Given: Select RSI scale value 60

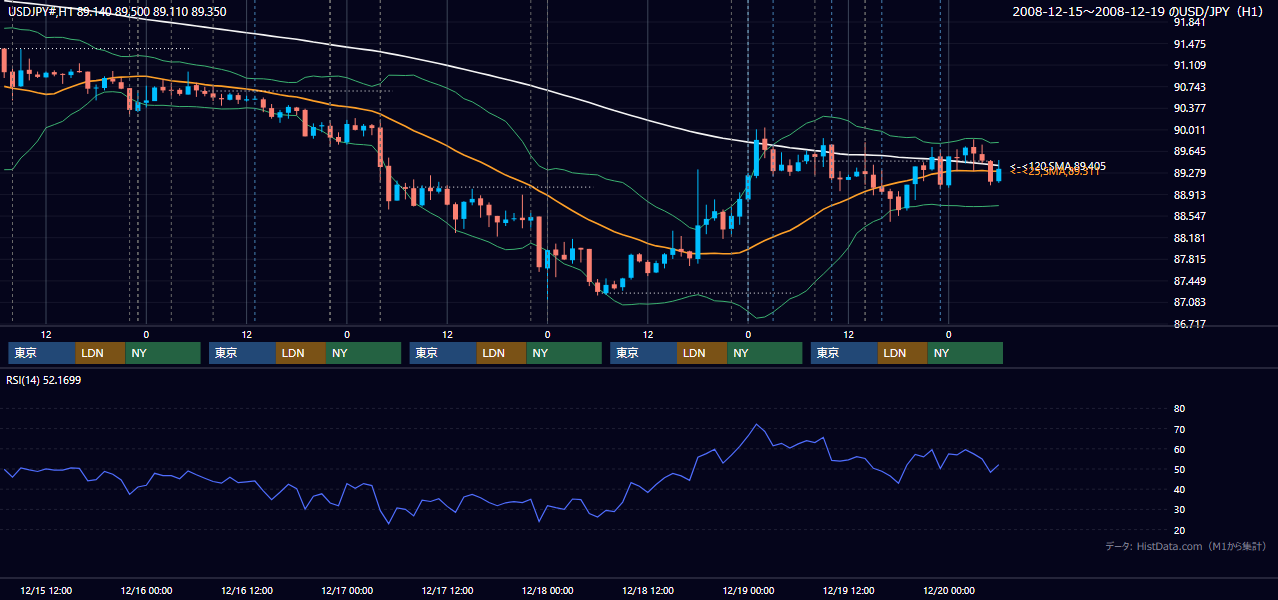Looking at the screenshot, I should (1179, 449).
